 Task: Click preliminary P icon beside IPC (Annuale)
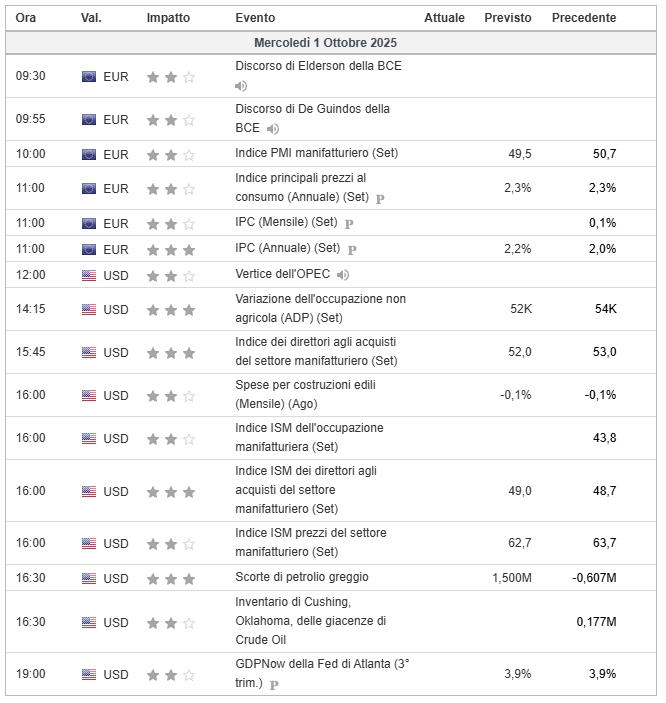click(x=352, y=249)
